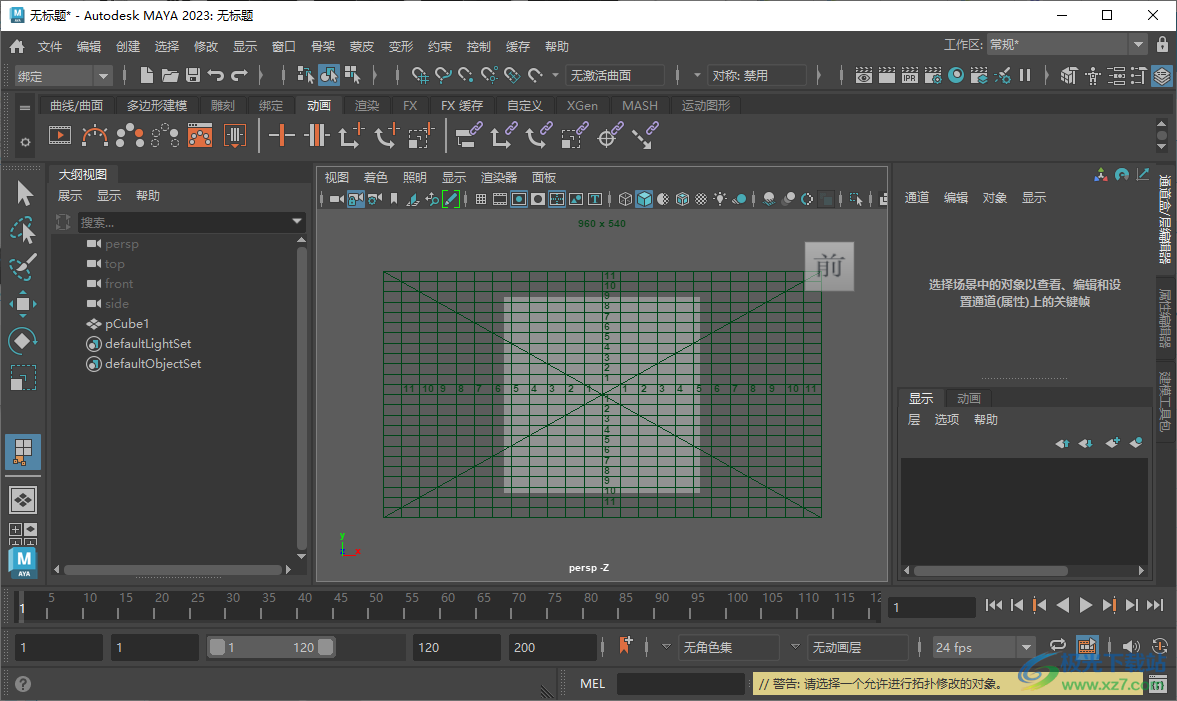Click the Ghost shelf icon with orange dot
Screen dimensions: 1177x701
(130, 136)
